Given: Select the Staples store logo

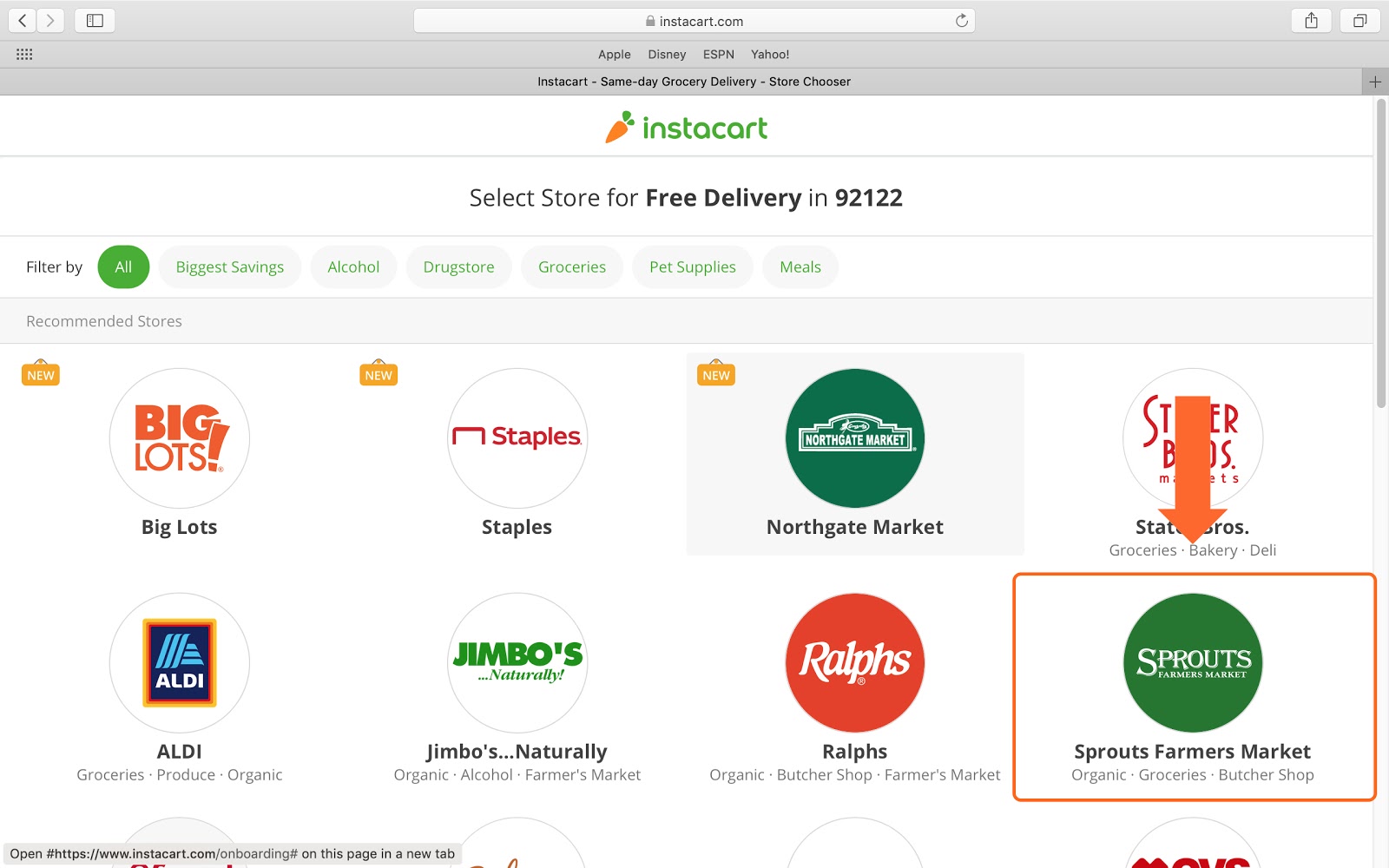Looking at the screenshot, I should tap(517, 438).
